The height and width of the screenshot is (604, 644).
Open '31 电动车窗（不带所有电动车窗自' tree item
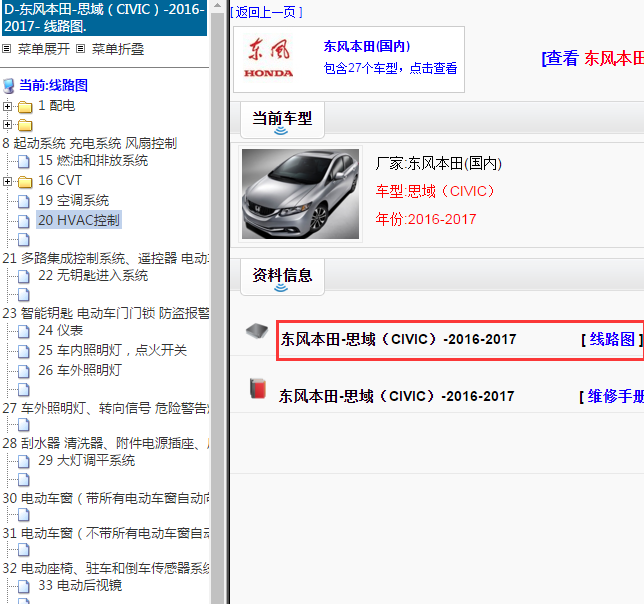tap(106, 533)
